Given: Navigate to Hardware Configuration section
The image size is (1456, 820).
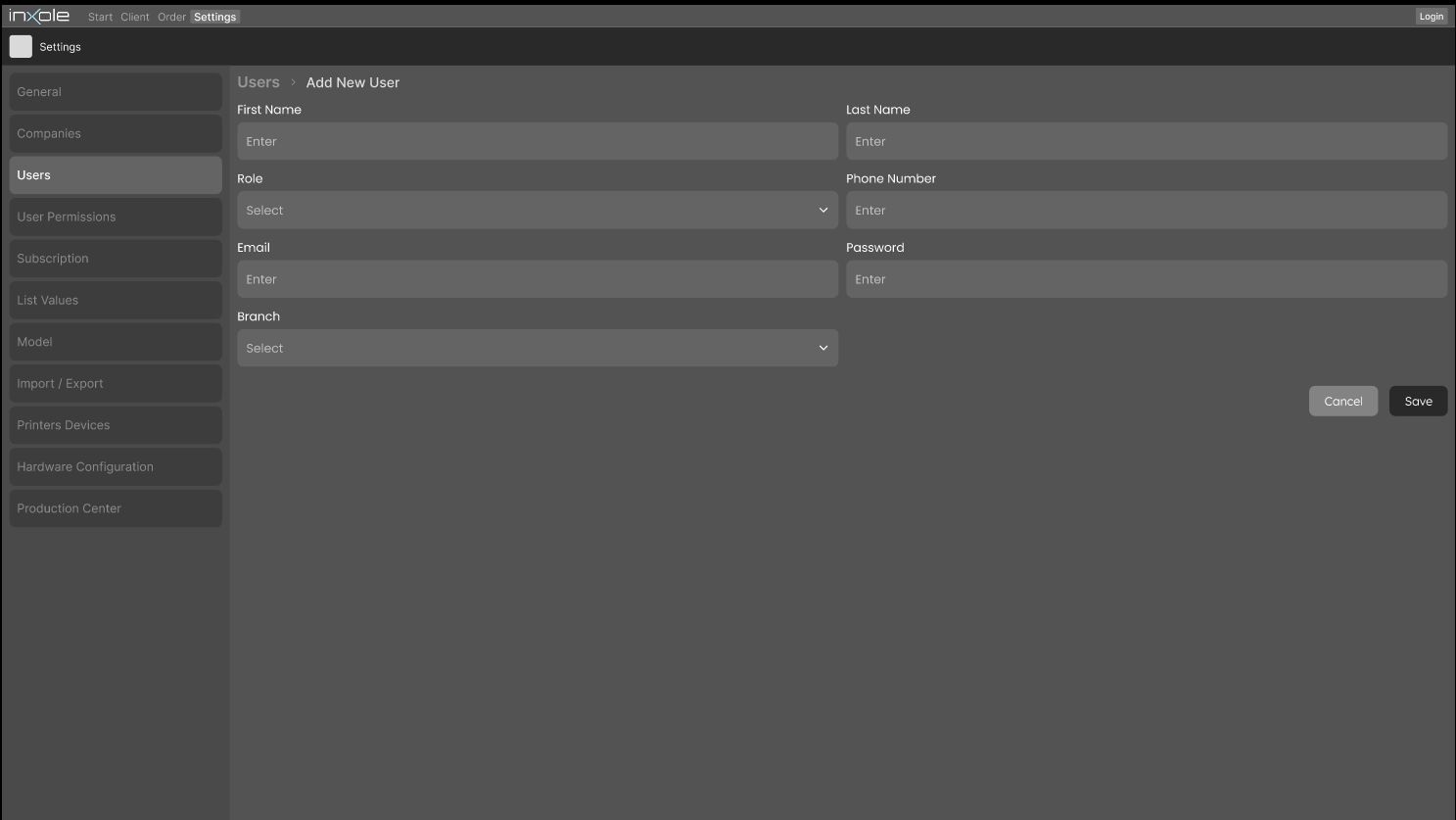Looking at the screenshot, I should click(x=116, y=467).
